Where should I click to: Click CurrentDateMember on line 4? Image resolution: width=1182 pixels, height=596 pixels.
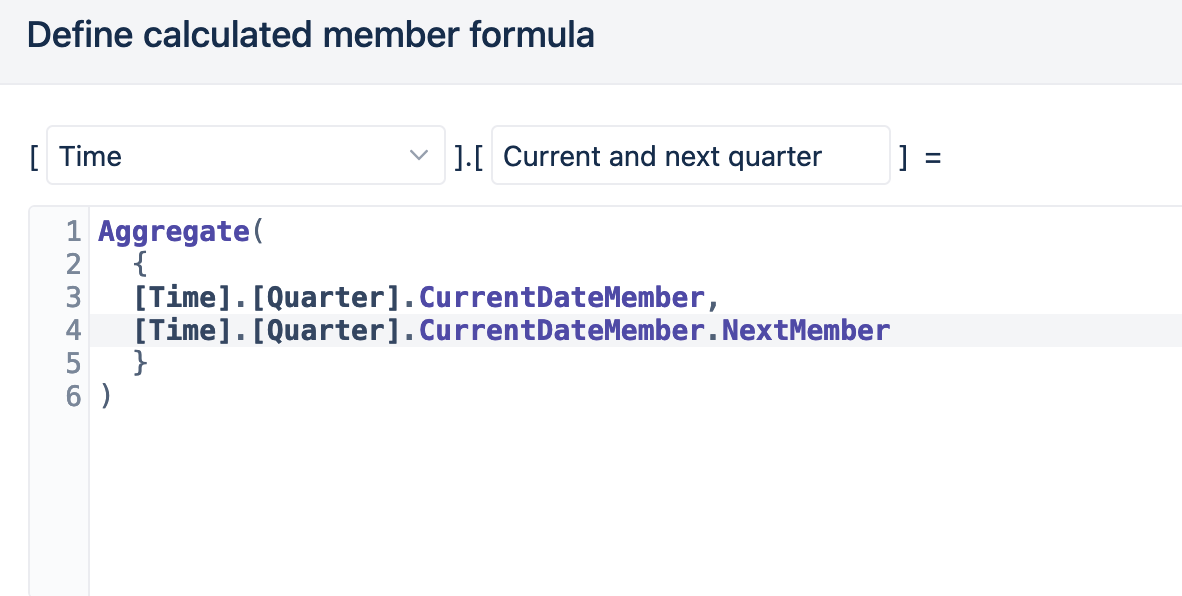click(x=562, y=331)
